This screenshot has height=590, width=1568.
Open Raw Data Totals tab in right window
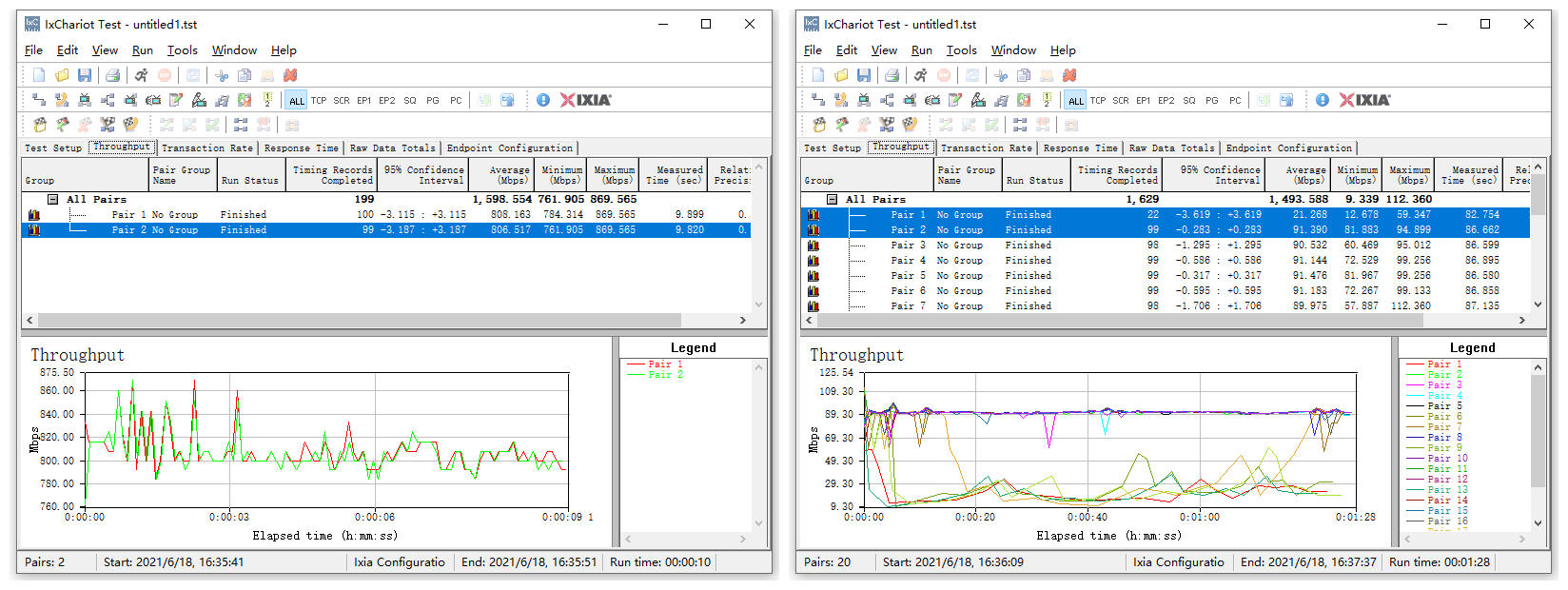tap(1171, 148)
